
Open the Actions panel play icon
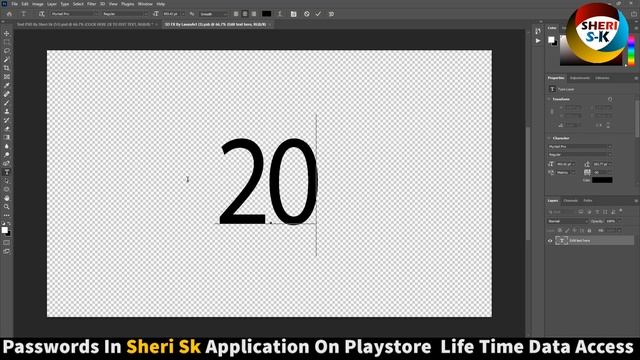click(538, 41)
